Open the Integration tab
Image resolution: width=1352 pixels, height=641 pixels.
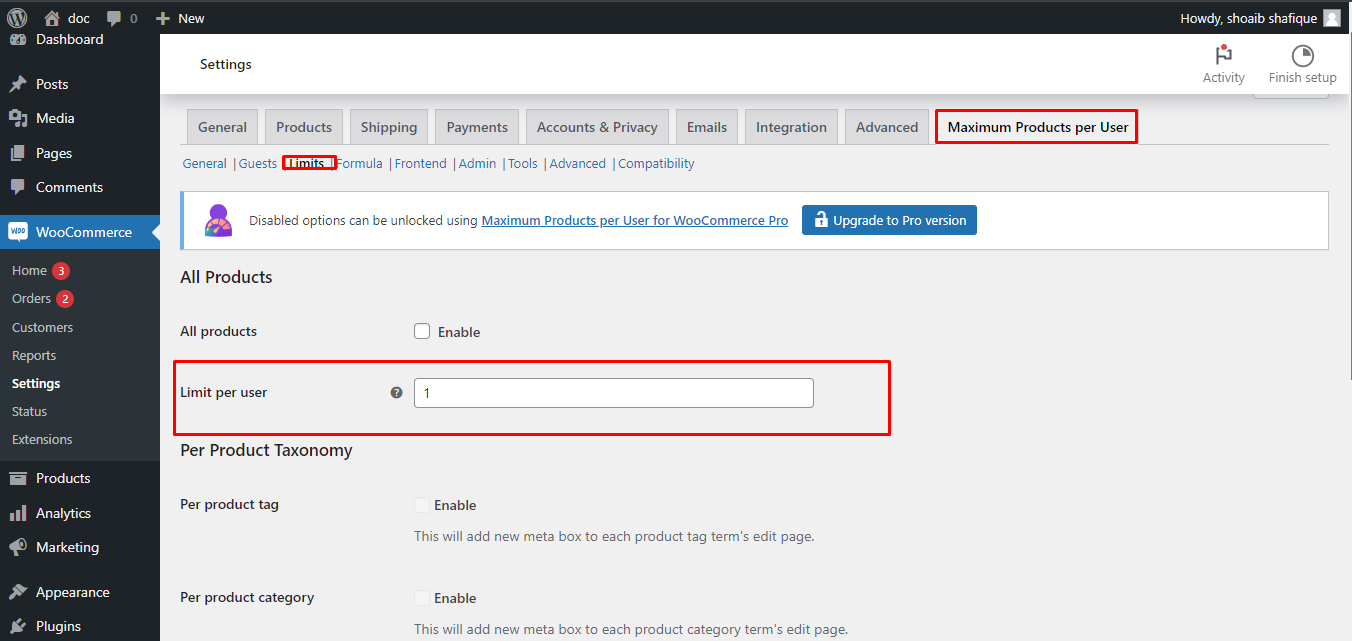click(791, 127)
